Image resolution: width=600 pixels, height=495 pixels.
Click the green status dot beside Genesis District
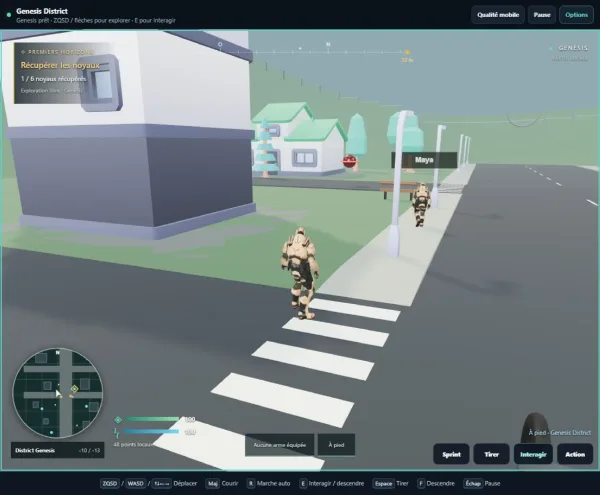click(x=9, y=15)
